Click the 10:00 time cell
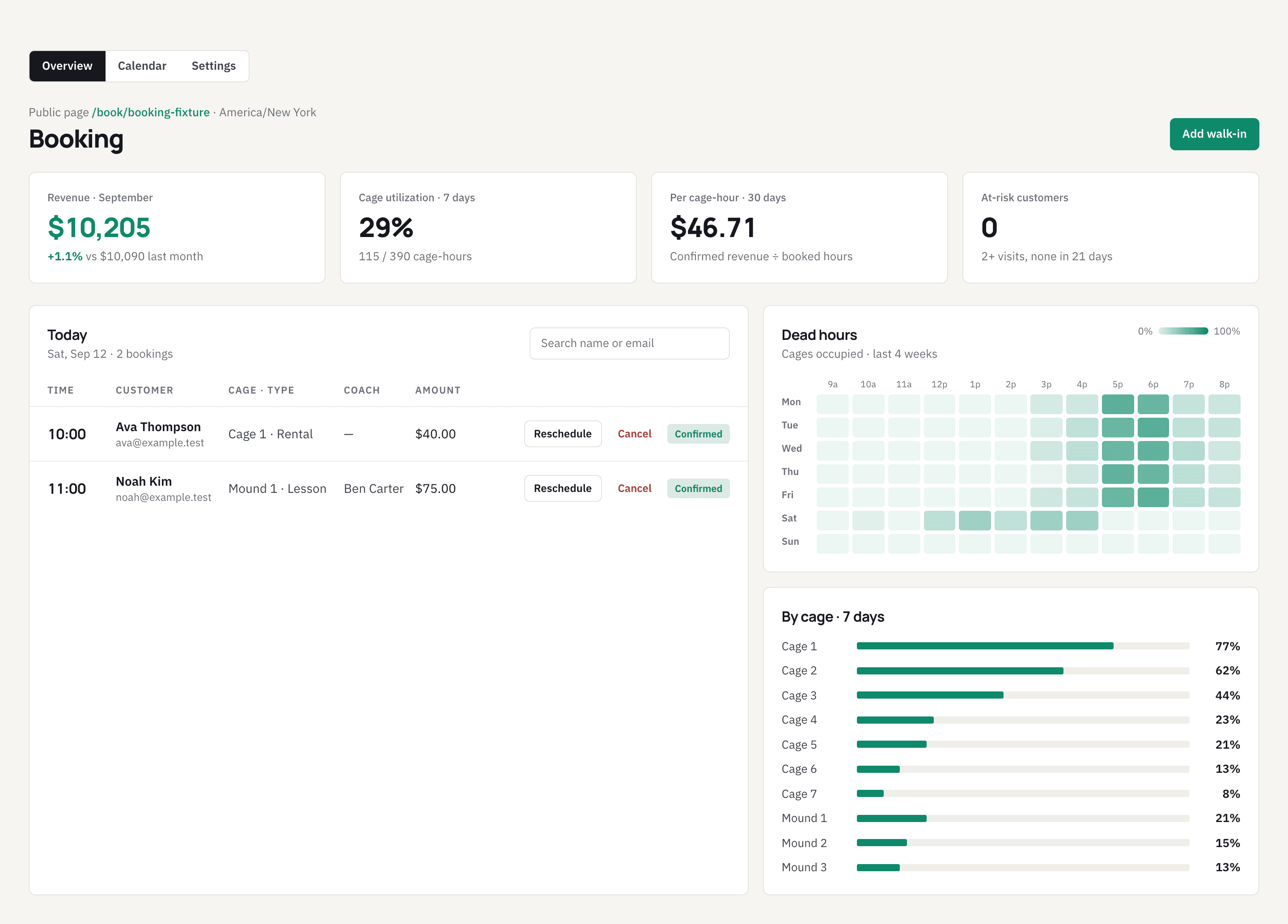The image size is (1288, 924). (x=67, y=434)
